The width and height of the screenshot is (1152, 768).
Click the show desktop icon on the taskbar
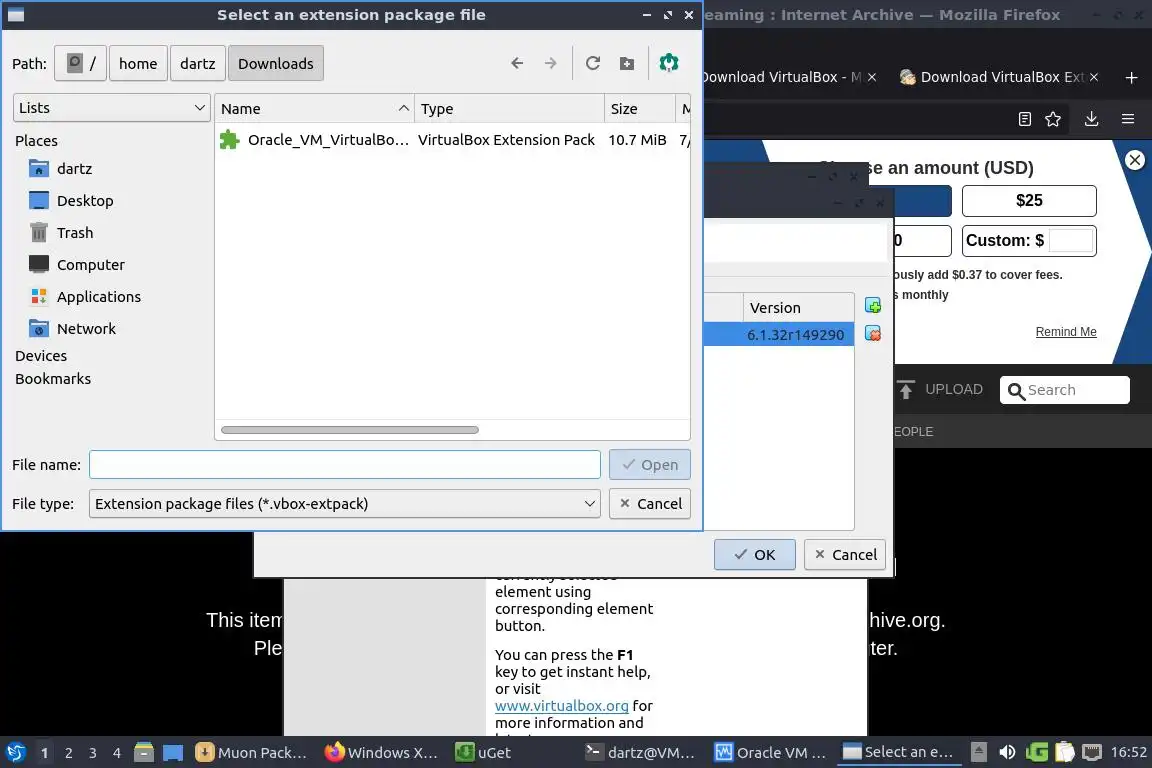pos(173,753)
